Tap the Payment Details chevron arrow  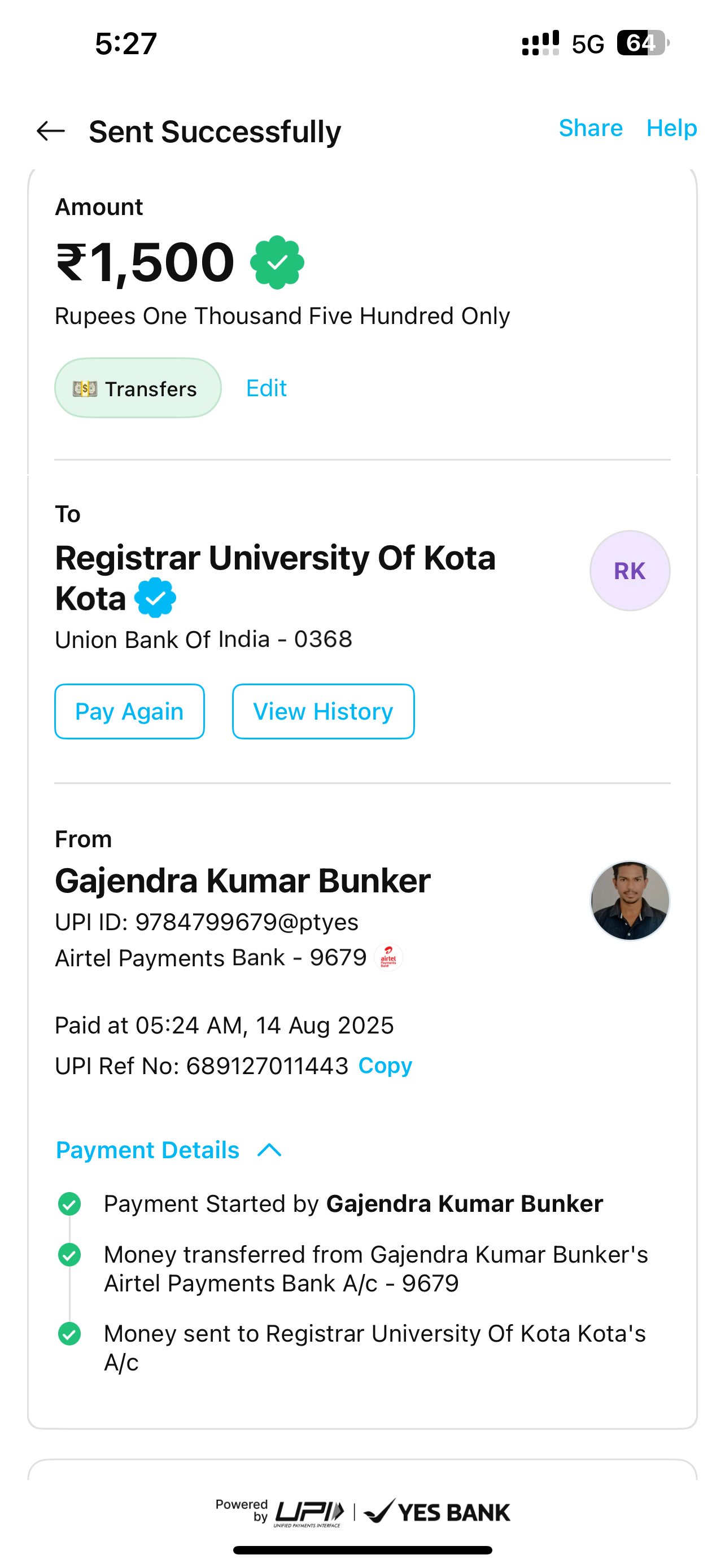pyautogui.click(x=269, y=1150)
